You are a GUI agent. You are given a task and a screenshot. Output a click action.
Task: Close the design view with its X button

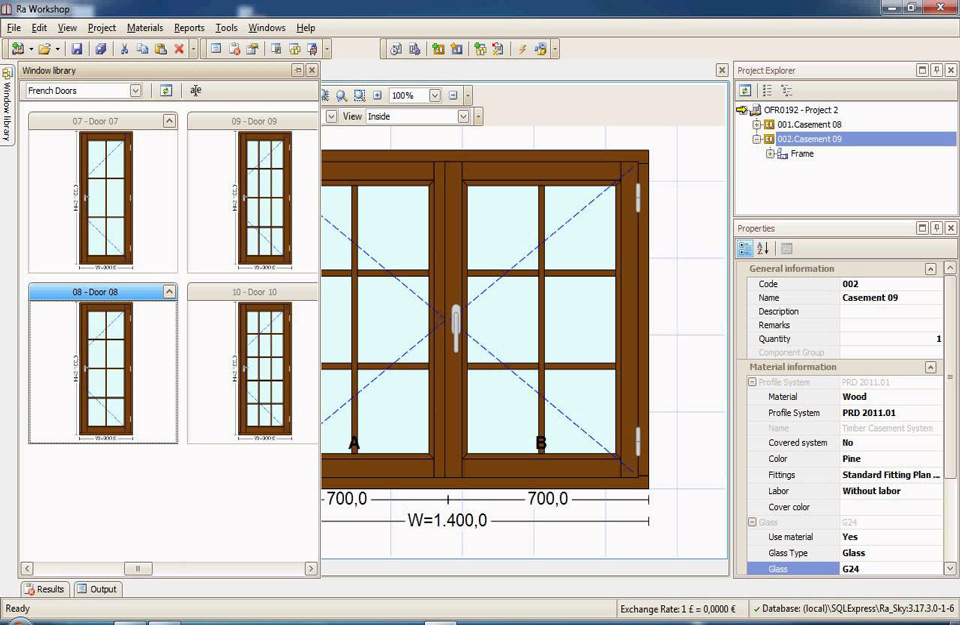(722, 70)
